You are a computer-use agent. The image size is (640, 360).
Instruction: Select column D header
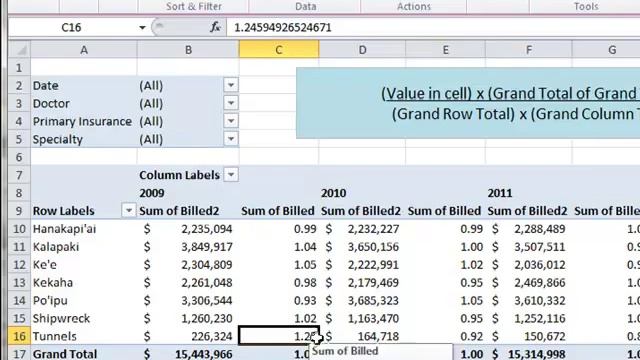tap(362, 50)
